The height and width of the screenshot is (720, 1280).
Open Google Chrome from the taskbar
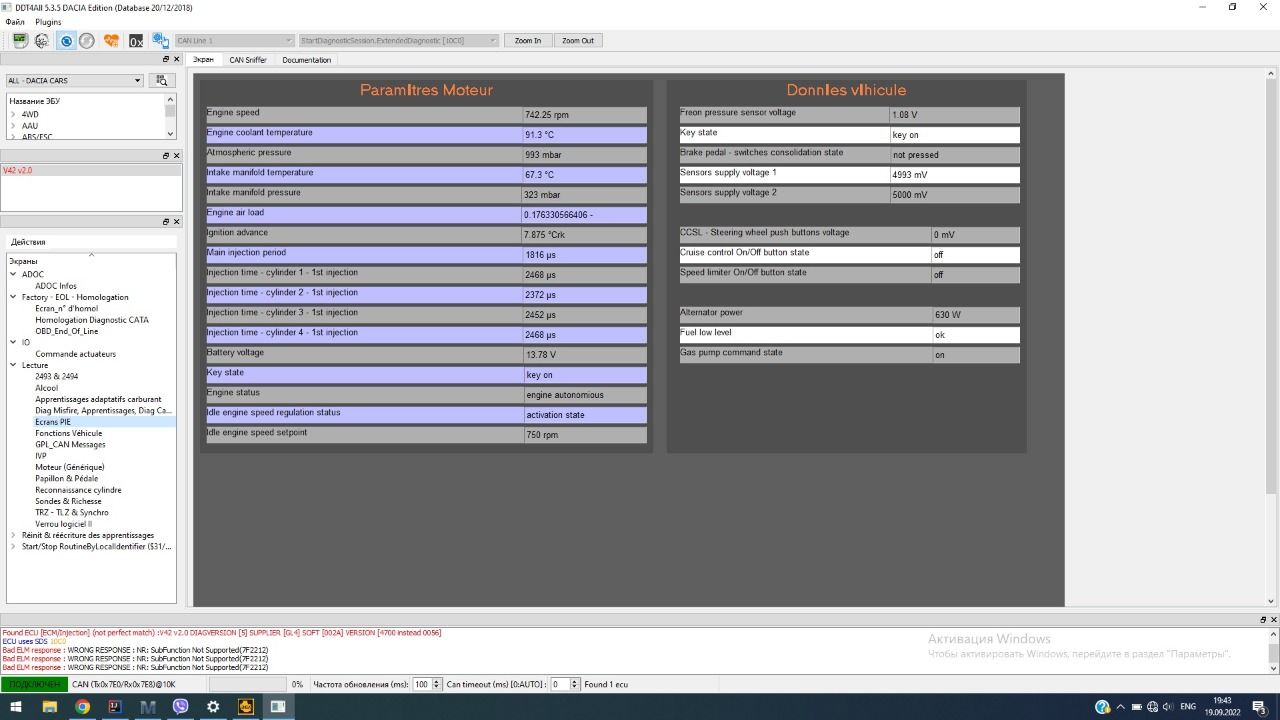click(x=82, y=707)
